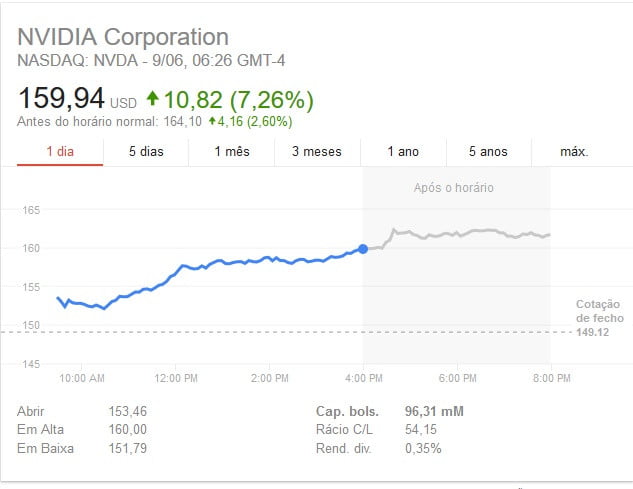
Task: Click the green up arrow beside 10,82
Action: click(x=152, y=99)
